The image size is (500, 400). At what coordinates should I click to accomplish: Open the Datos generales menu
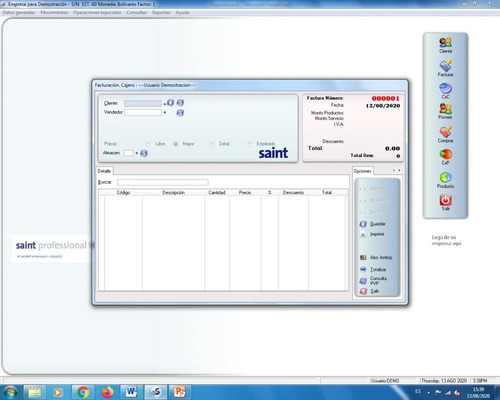coord(19,12)
